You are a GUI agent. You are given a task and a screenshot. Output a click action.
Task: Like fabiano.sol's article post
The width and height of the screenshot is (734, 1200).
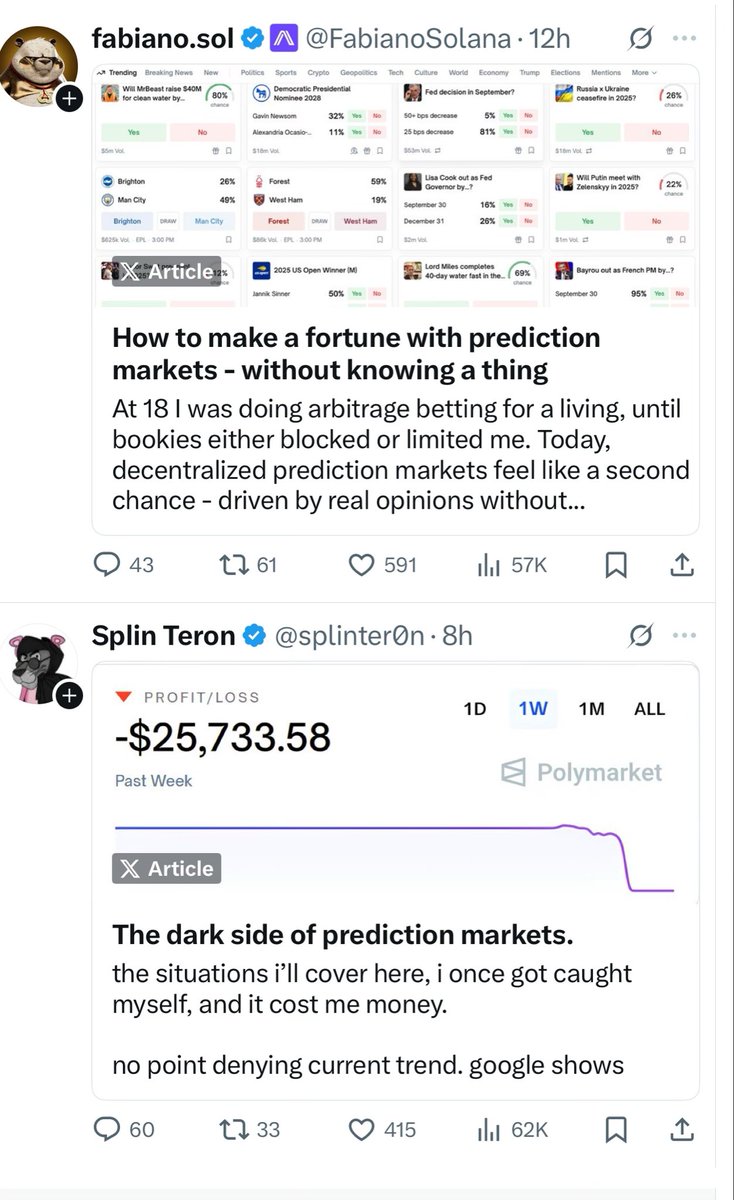(360, 564)
